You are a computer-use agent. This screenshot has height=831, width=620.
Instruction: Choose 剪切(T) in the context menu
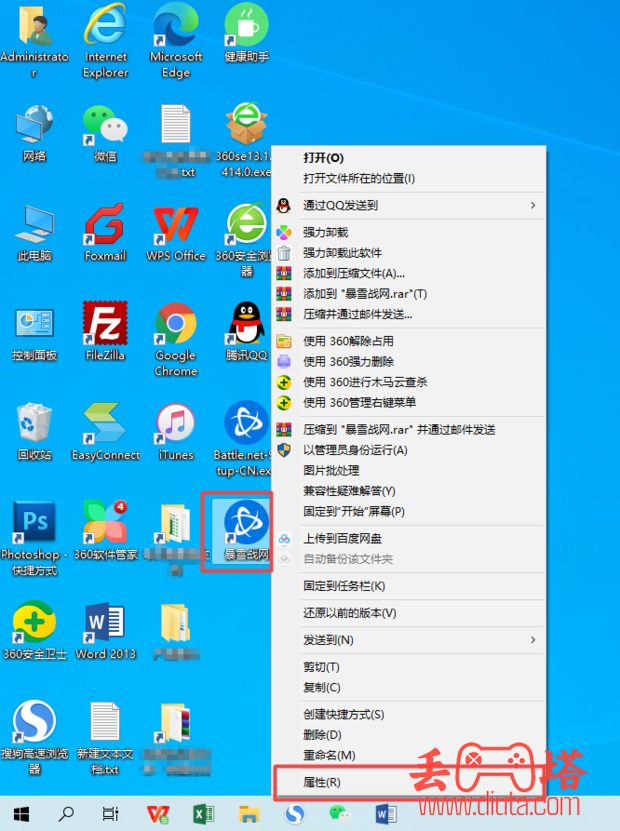pyautogui.click(x=409, y=667)
